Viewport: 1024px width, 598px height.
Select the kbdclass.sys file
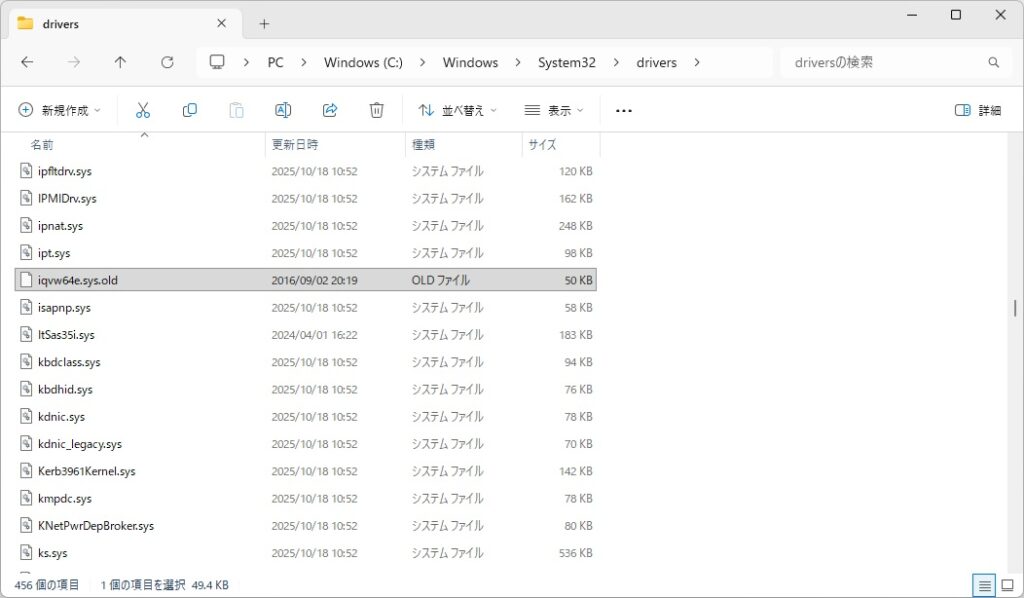[x=69, y=362]
